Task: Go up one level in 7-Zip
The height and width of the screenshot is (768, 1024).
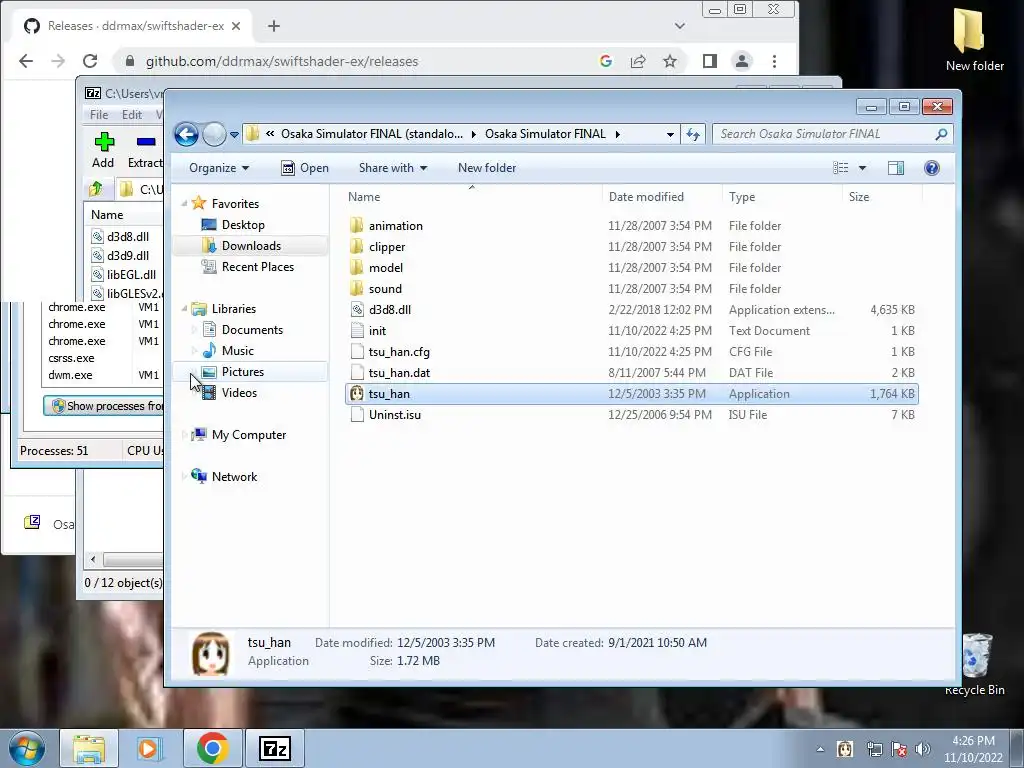Action: coord(96,189)
